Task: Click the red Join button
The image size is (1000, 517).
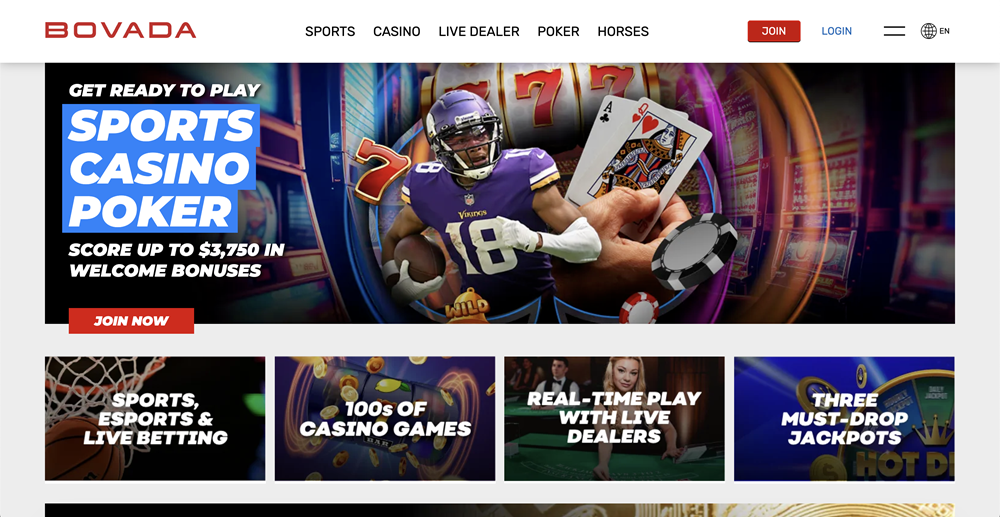Action: 774,31
